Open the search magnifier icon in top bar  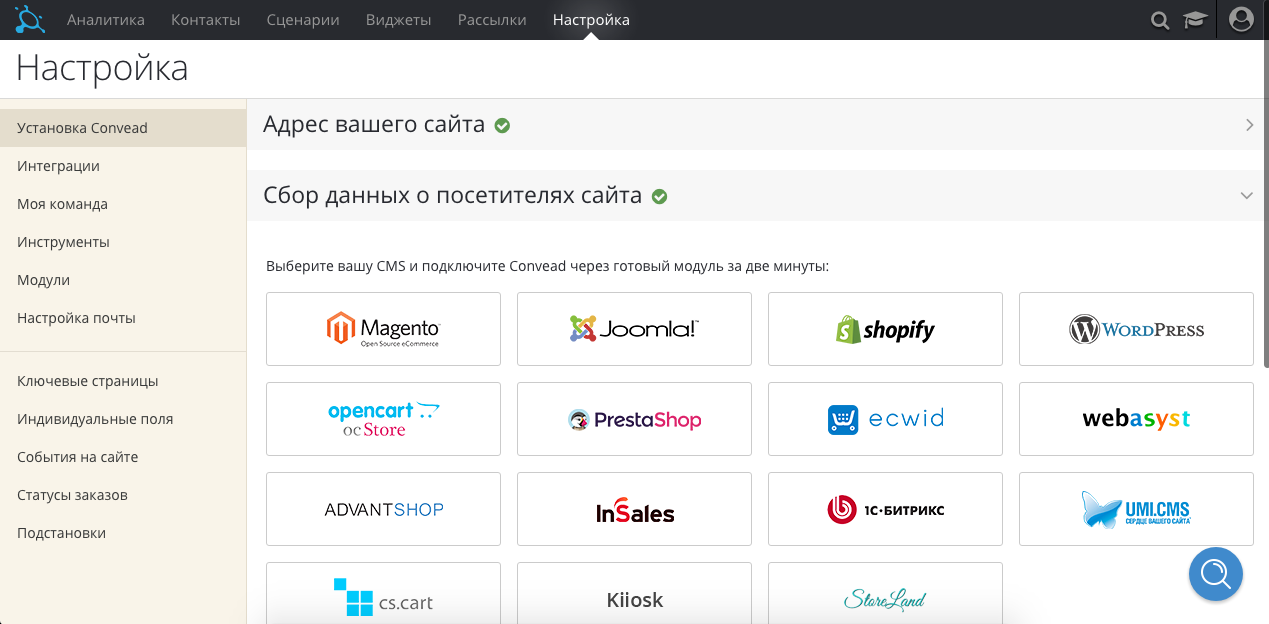point(1160,20)
